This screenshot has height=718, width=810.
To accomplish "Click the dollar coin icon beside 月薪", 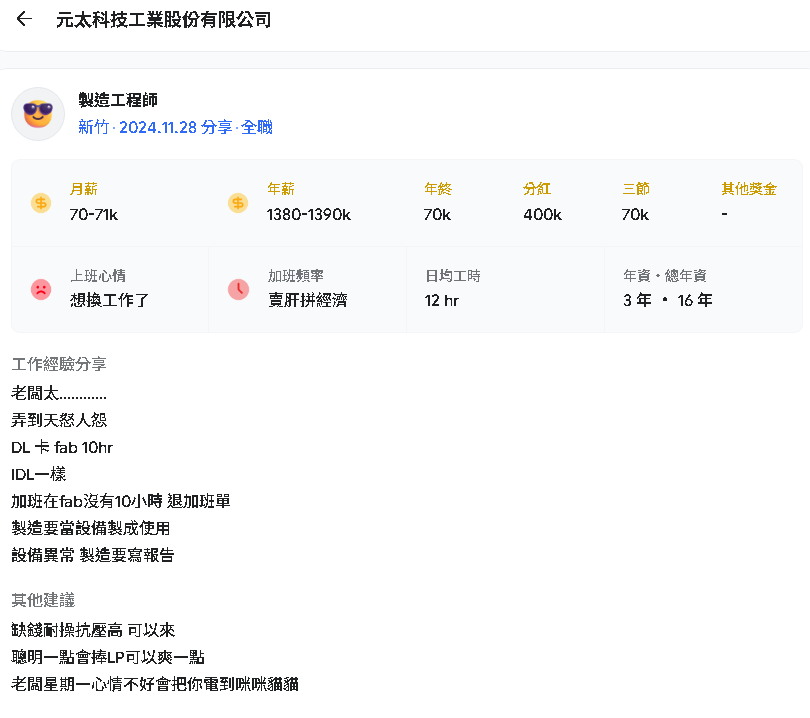I will [x=41, y=203].
